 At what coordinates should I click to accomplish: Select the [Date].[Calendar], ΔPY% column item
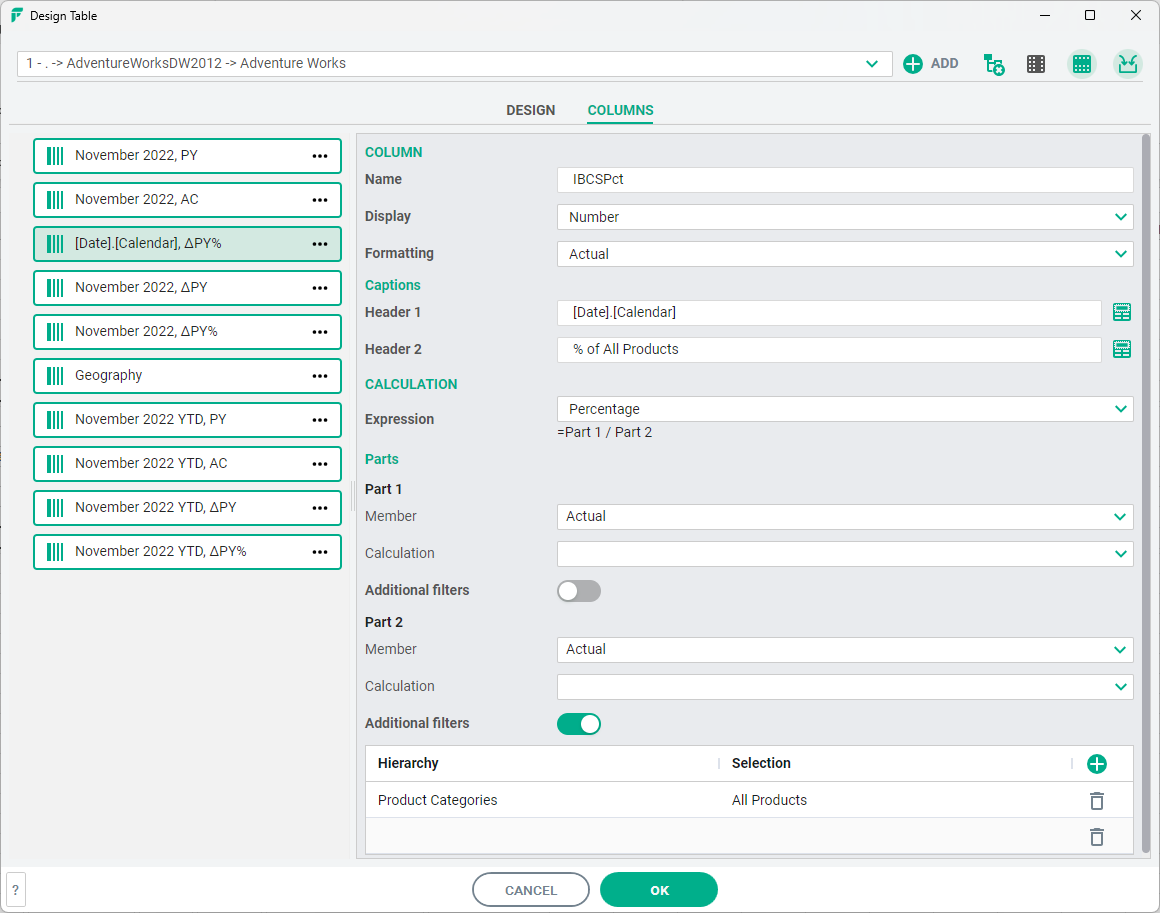pyautogui.click(x=187, y=244)
